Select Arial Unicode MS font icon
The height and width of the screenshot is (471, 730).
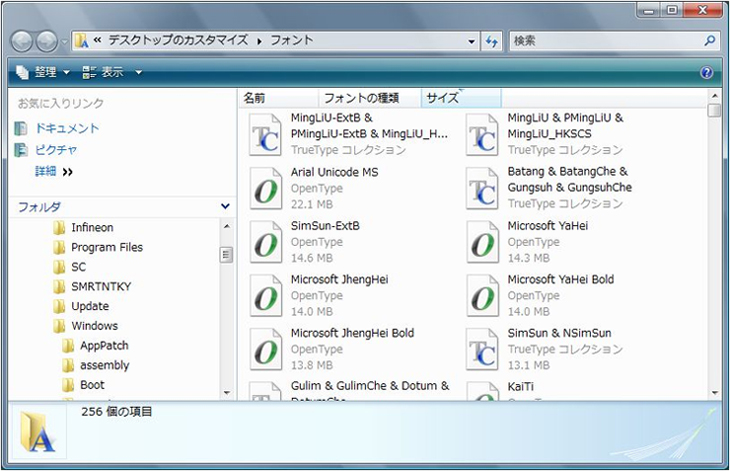265,188
